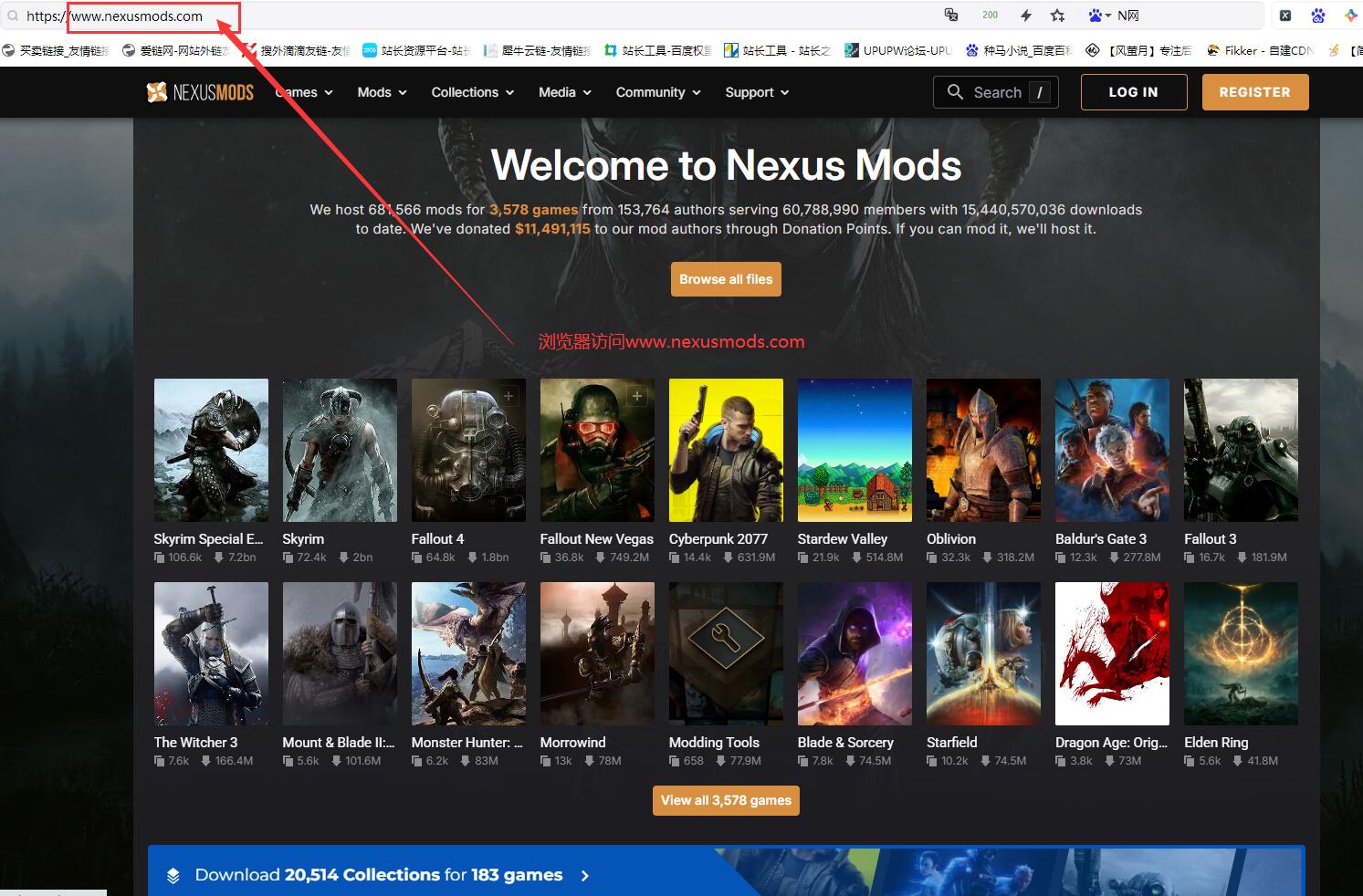
Task: Click the LOG IN button
Action: 1134,92
